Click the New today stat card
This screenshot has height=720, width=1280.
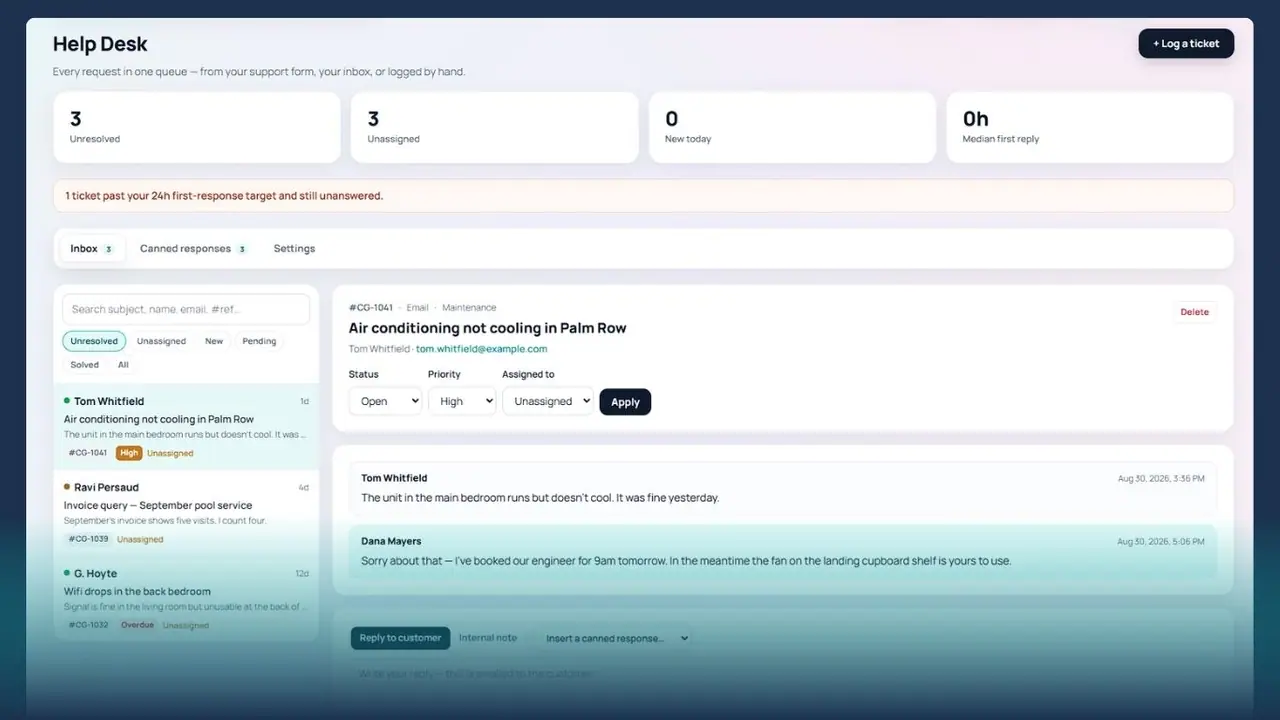point(792,127)
